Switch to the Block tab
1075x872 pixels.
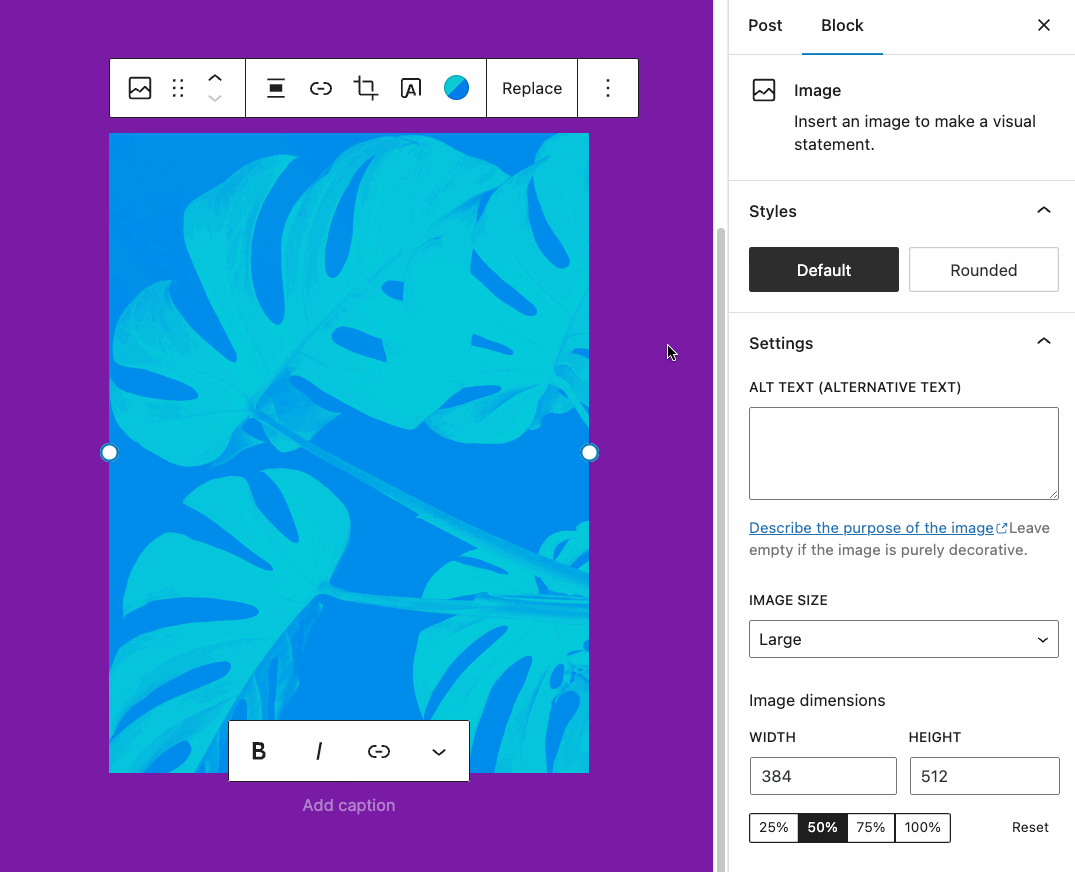pos(842,25)
